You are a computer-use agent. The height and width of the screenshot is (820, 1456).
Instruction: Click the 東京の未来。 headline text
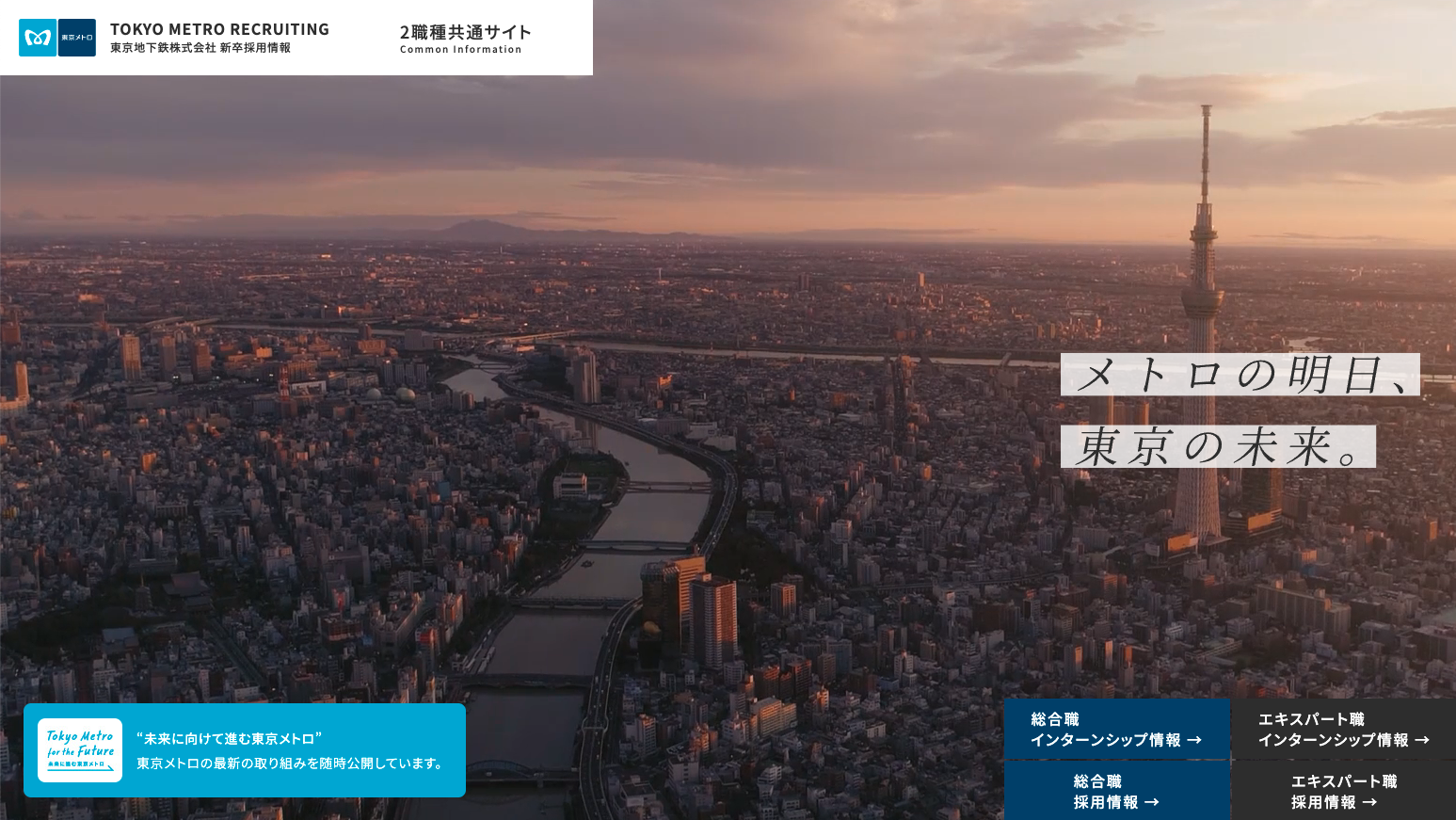tap(1218, 446)
